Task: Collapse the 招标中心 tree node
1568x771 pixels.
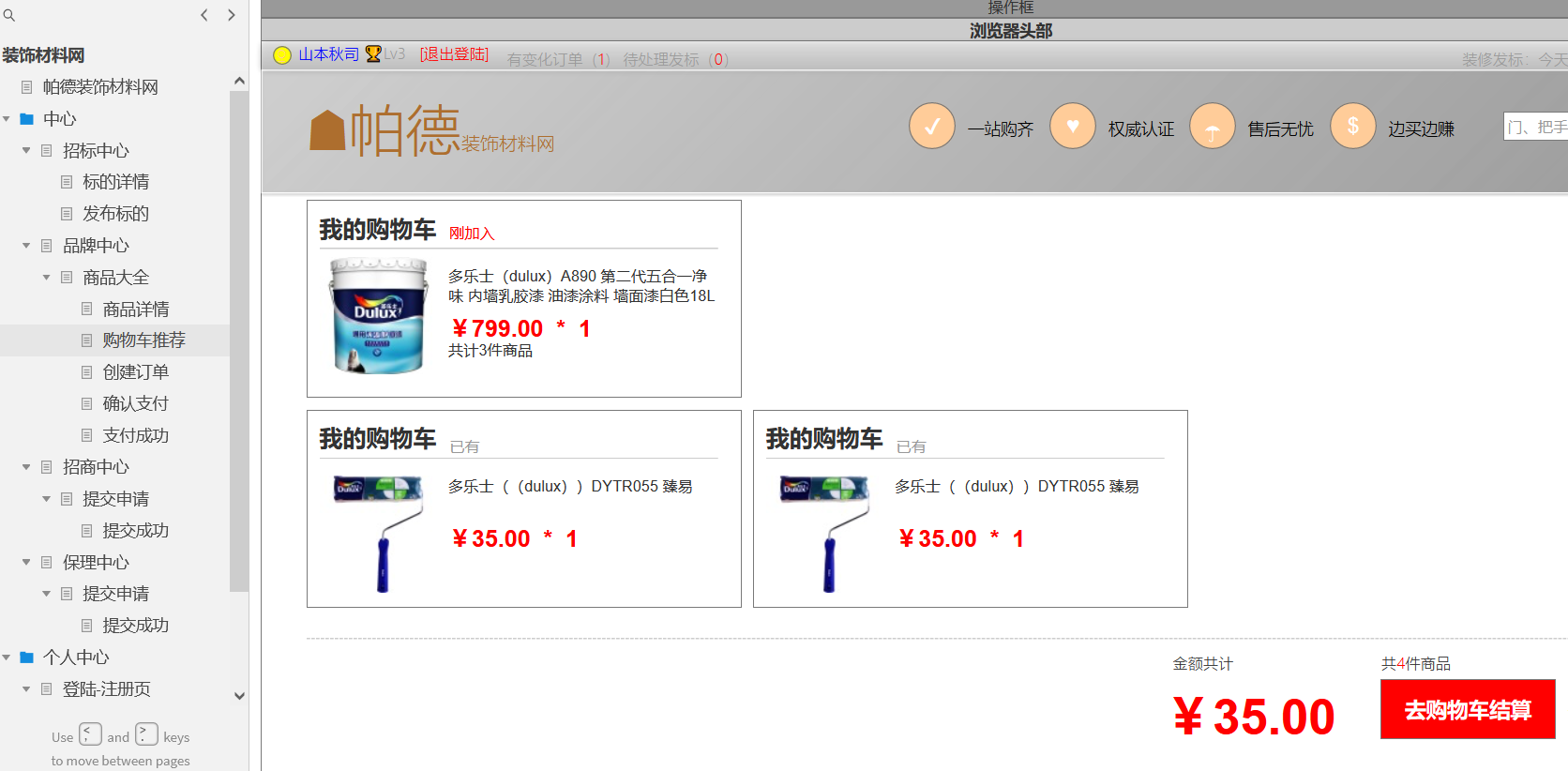Action: 26,150
